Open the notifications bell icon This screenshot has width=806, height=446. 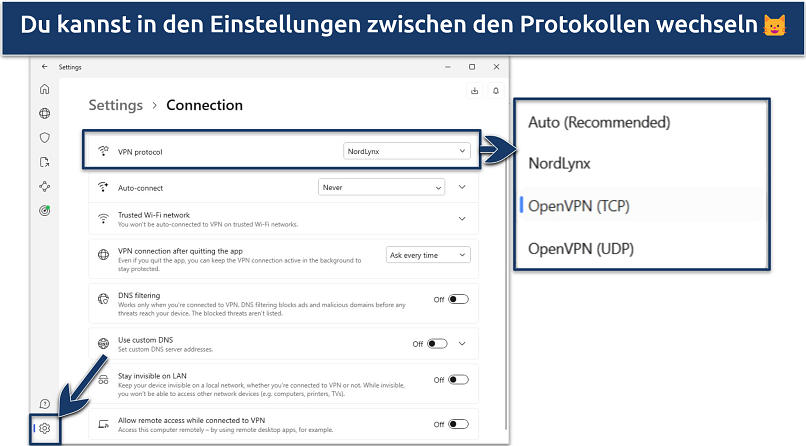495,91
